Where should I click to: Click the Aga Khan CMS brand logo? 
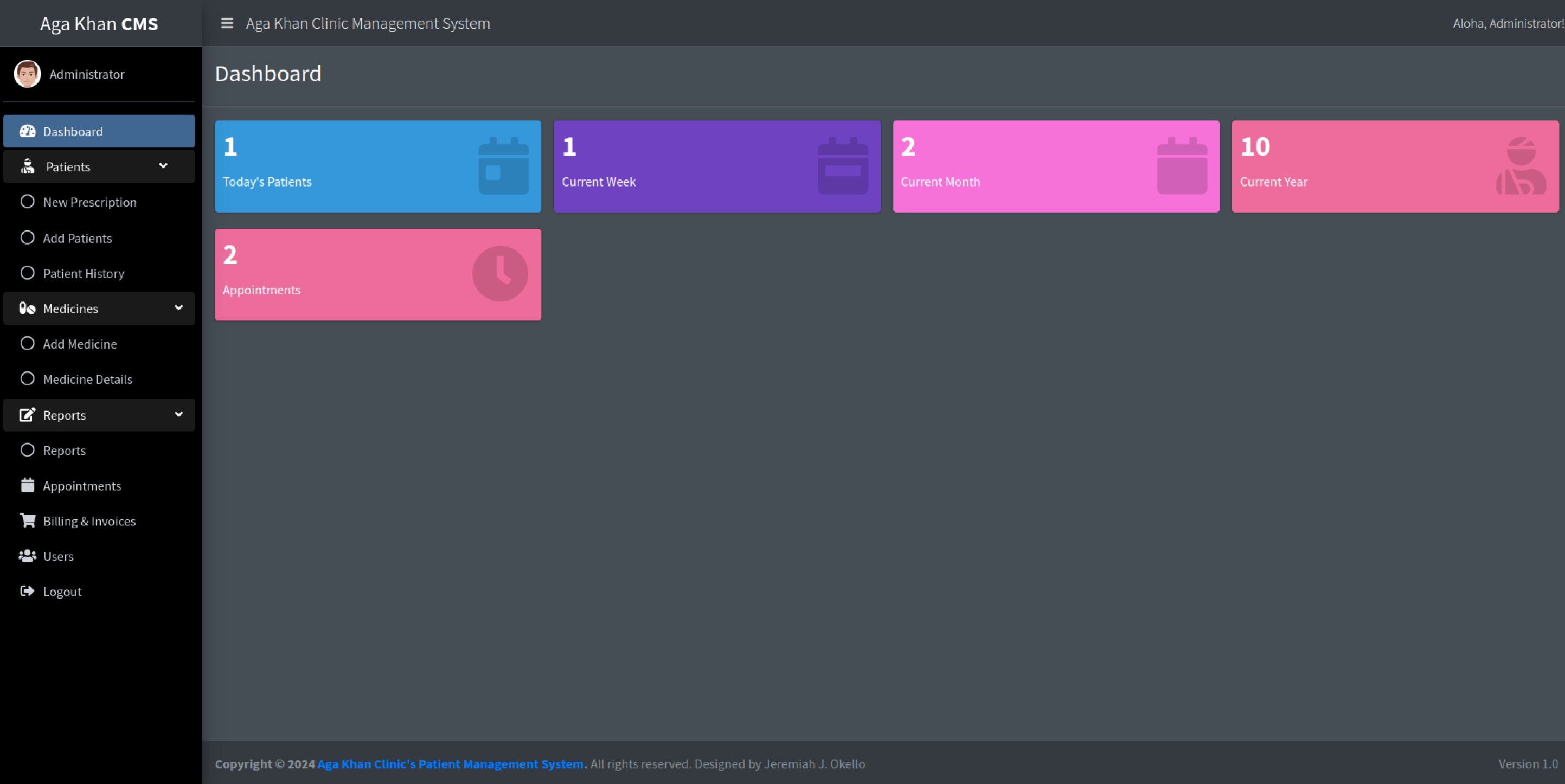tap(99, 24)
